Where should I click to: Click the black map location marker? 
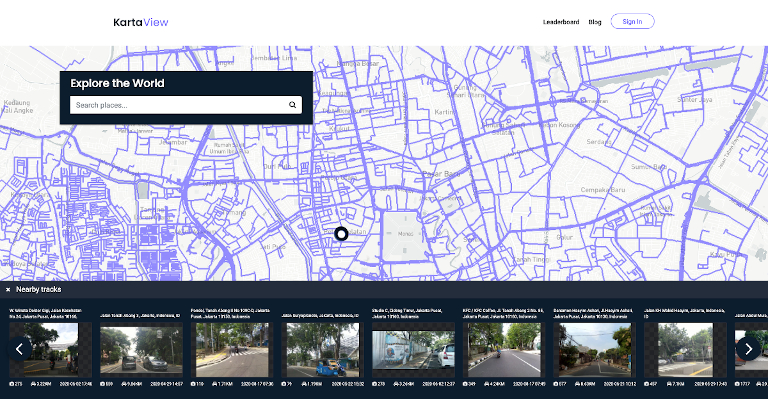tap(341, 234)
